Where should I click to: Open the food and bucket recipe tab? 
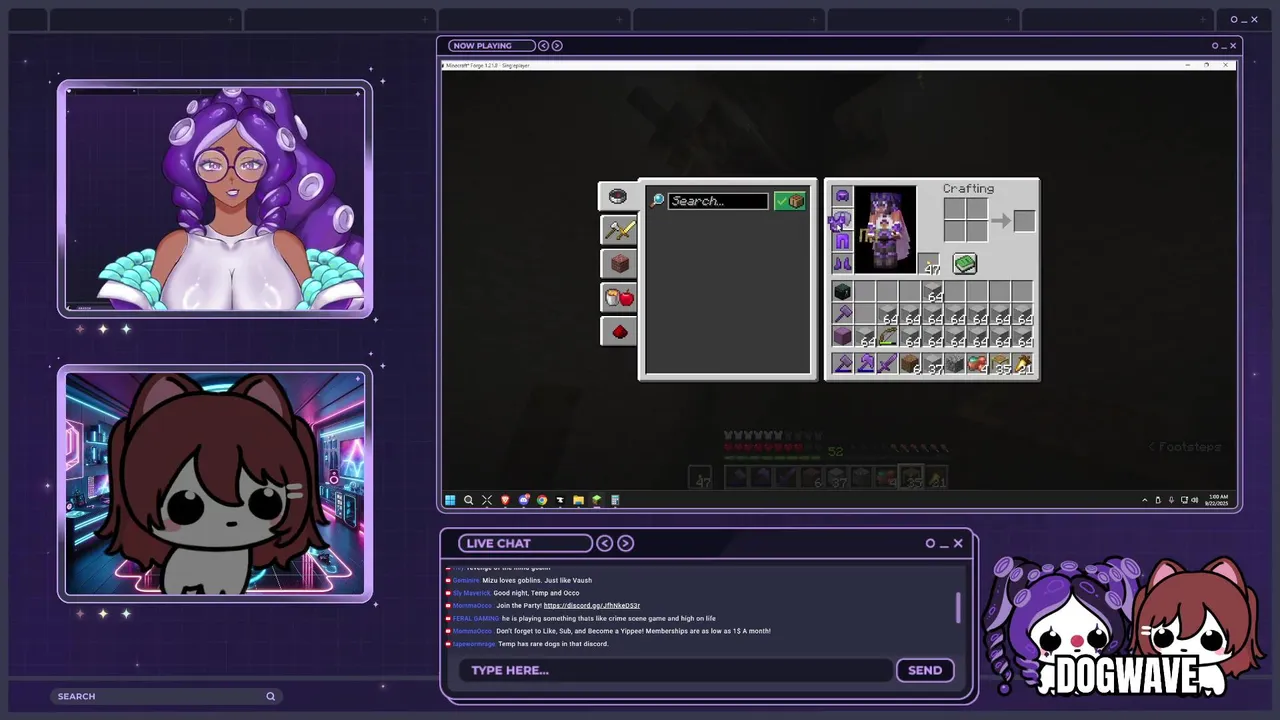(x=619, y=298)
